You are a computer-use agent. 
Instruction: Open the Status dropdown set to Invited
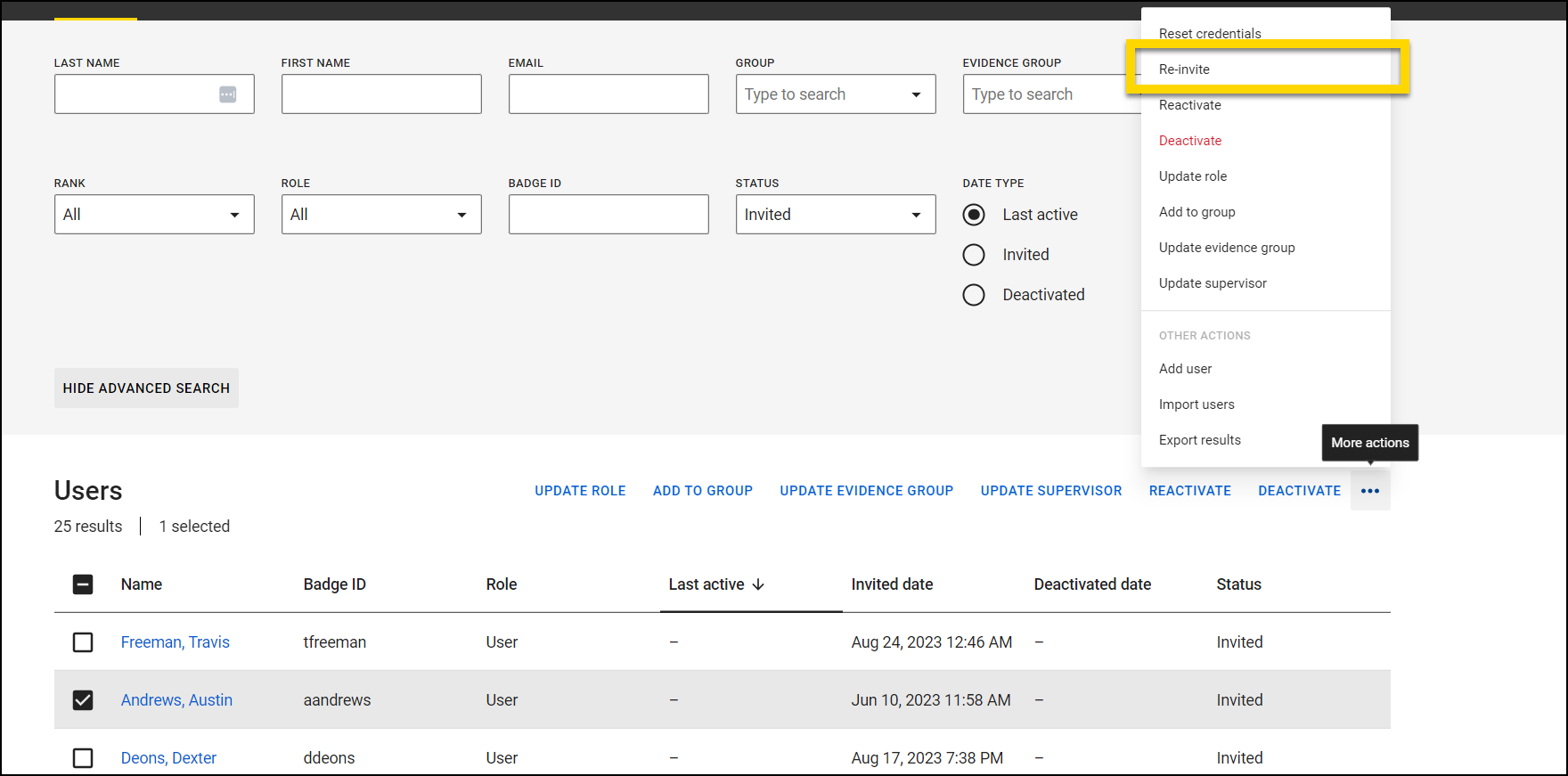coord(836,215)
